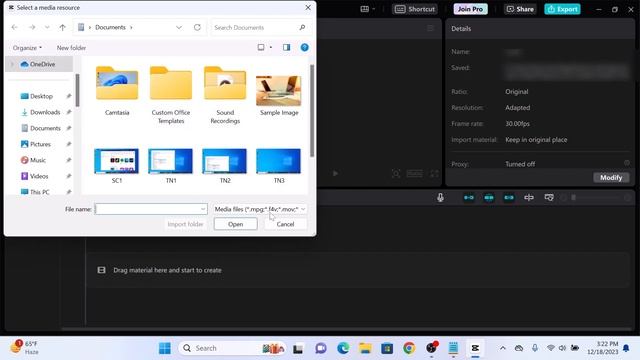Screen dimensions: 640x360
Task: Click the Forward arrow in file dialog
Action: [32, 27]
